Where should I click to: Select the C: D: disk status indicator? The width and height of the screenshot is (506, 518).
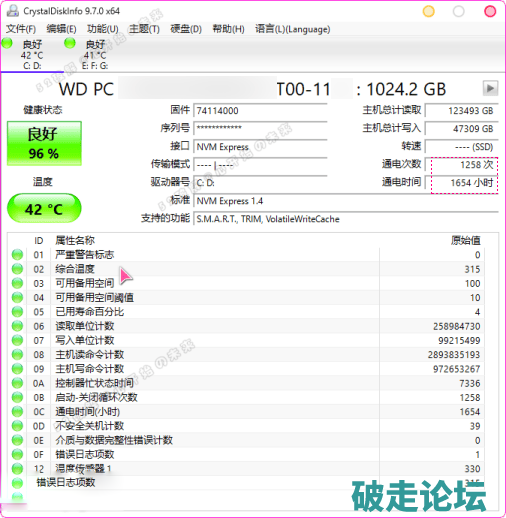tap(32, 54)
